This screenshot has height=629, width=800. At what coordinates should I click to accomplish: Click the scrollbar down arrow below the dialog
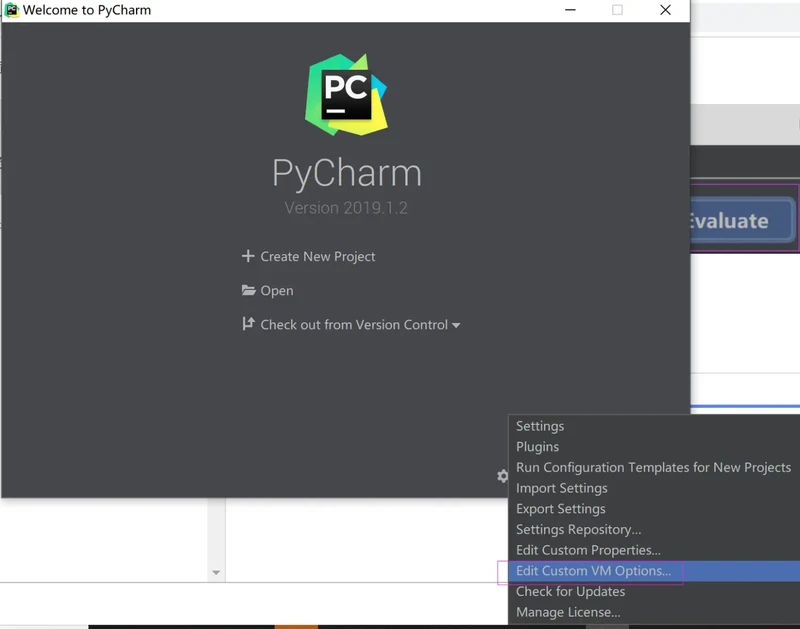[216, 573]
